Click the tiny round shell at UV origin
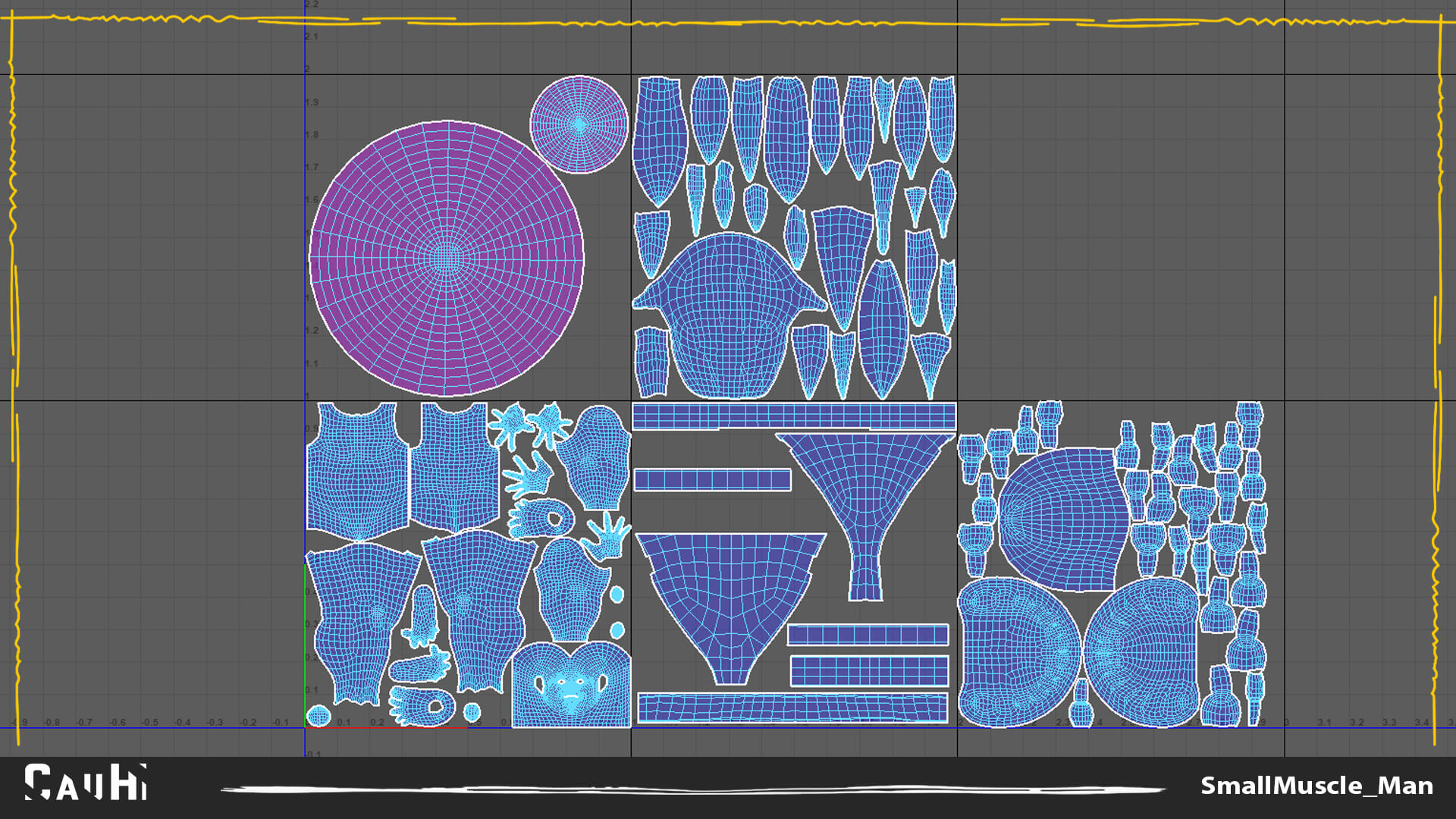The width and height of the screenshot is (1456, 819). [x=318, y=715]
